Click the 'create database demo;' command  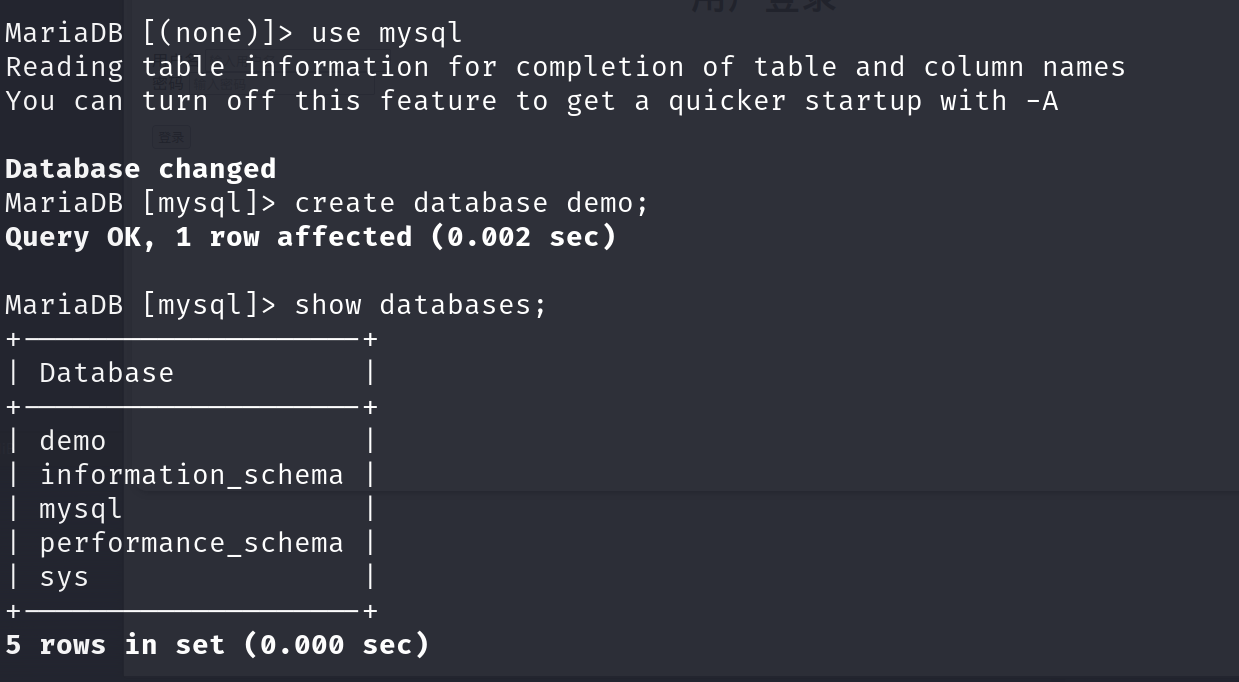(x=471, y=203)
